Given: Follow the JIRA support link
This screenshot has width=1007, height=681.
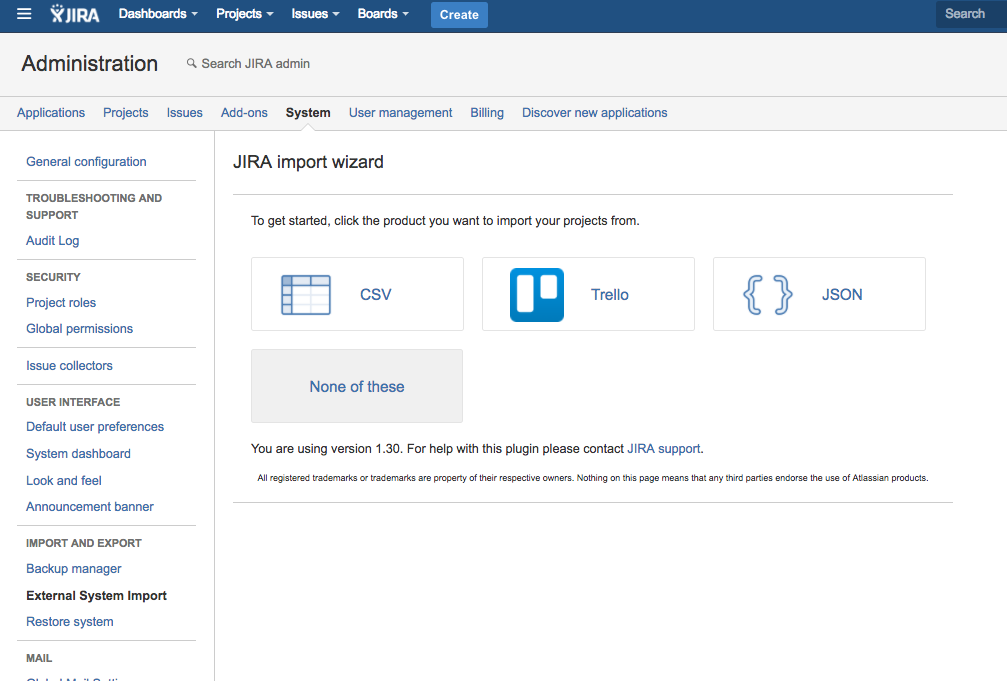Looking at the screenshot, I should 663,448.
